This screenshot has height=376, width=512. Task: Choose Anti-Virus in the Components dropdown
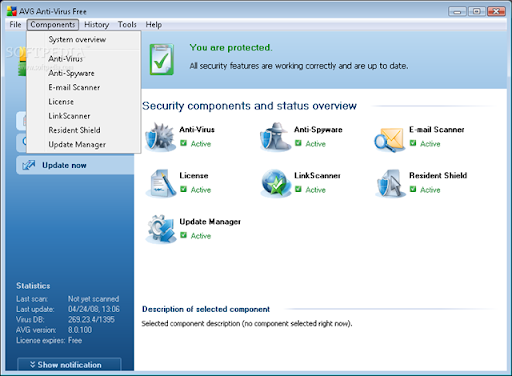(x=84, y=59)
